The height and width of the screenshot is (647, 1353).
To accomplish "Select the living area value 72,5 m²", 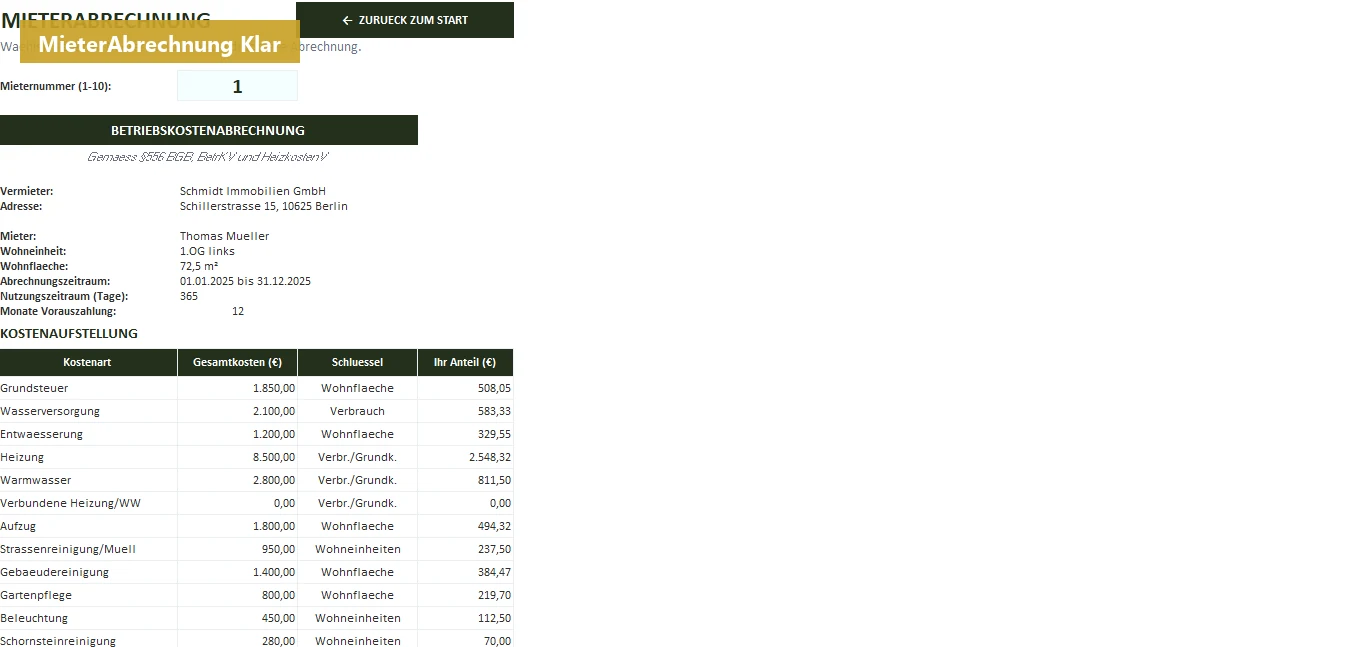I will [199, 266].
